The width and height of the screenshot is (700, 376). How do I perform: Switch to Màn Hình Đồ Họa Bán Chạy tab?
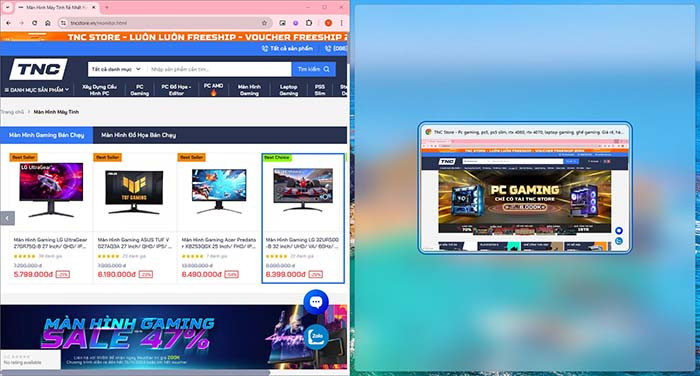pos(138,135)
